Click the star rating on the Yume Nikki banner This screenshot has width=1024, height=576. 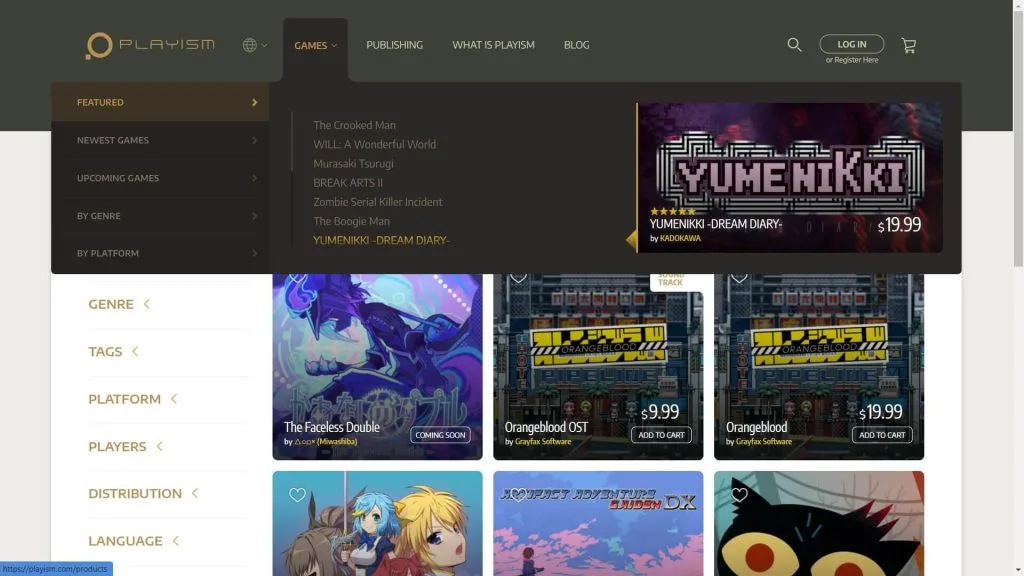[671, 212]
